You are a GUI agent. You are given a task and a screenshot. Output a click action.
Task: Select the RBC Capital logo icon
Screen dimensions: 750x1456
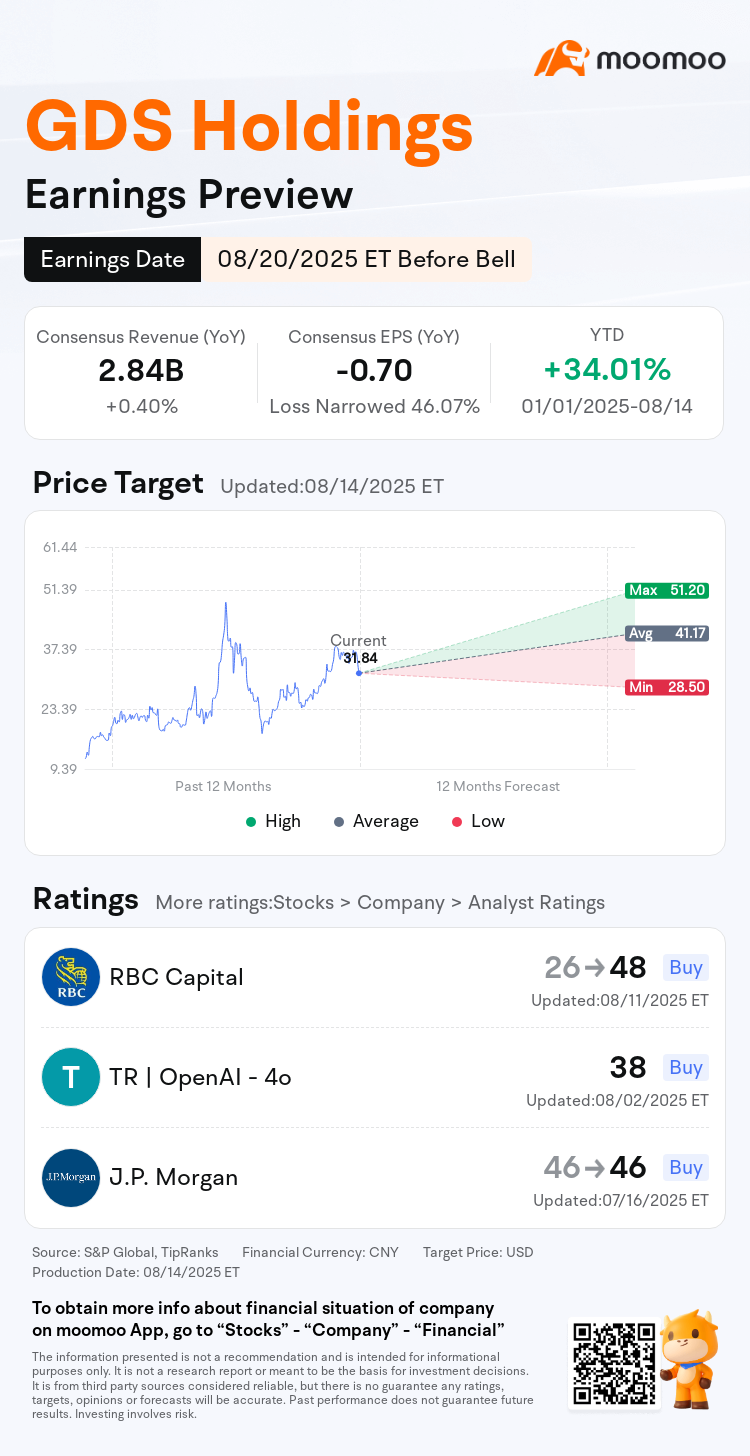point(71,977)
